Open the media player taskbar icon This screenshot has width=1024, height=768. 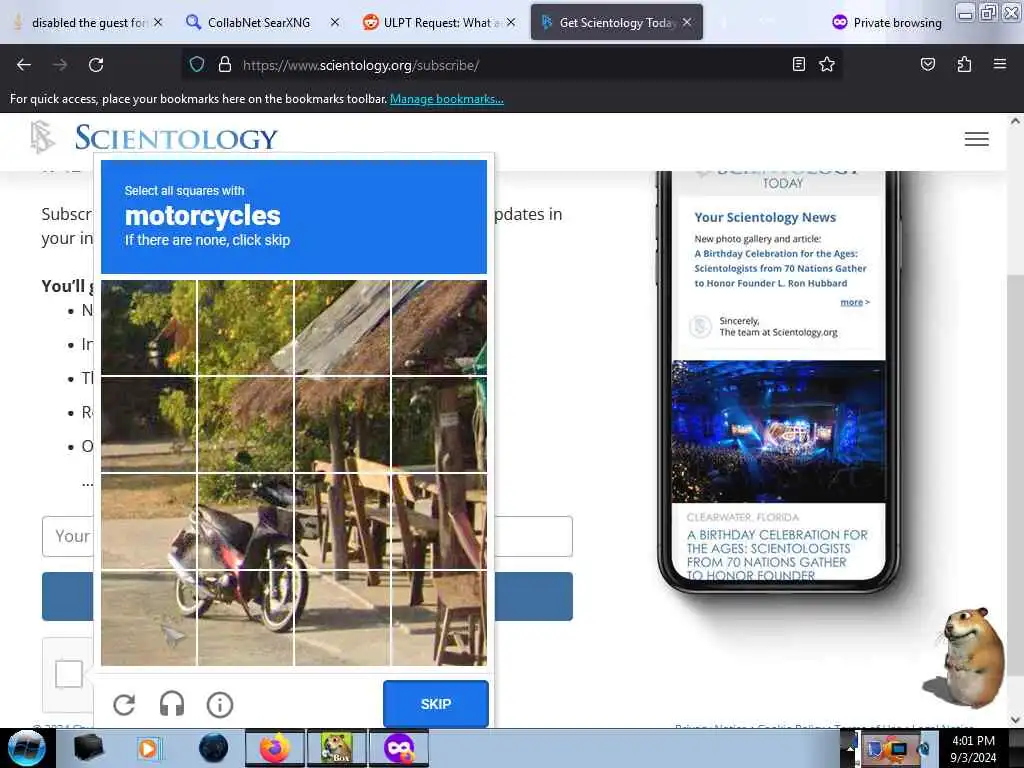click(148, 748)
